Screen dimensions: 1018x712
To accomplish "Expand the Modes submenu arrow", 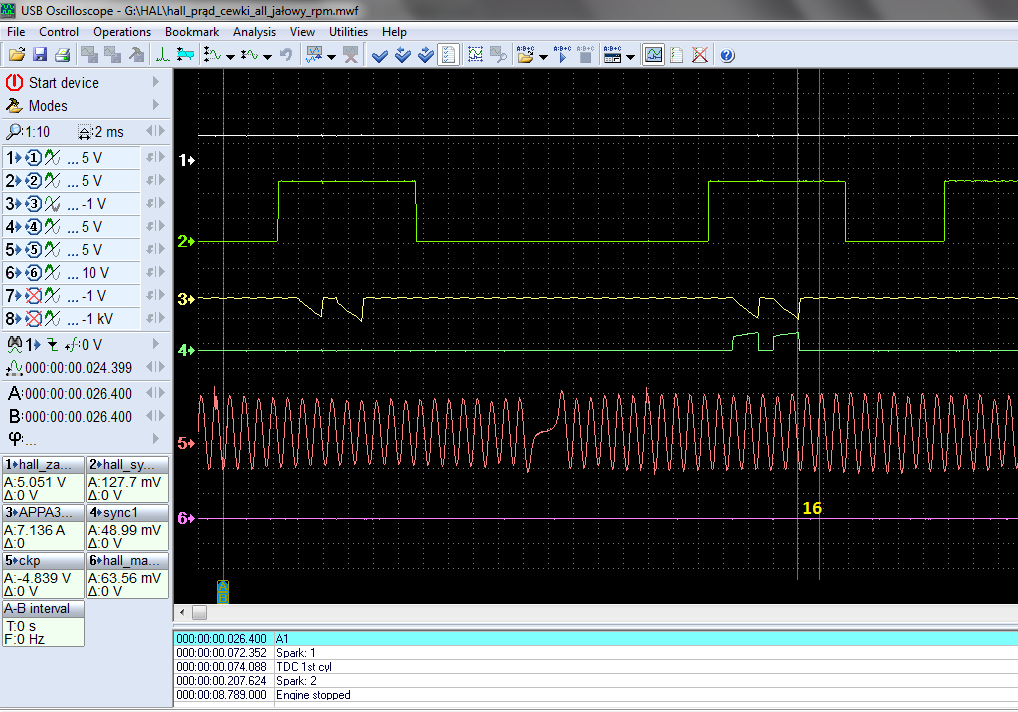I will 155,105.
